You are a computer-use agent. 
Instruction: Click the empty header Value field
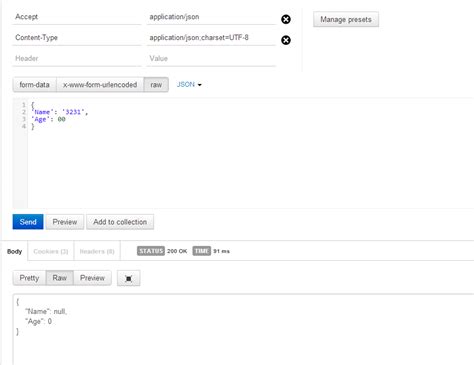[x=211, y=58]
